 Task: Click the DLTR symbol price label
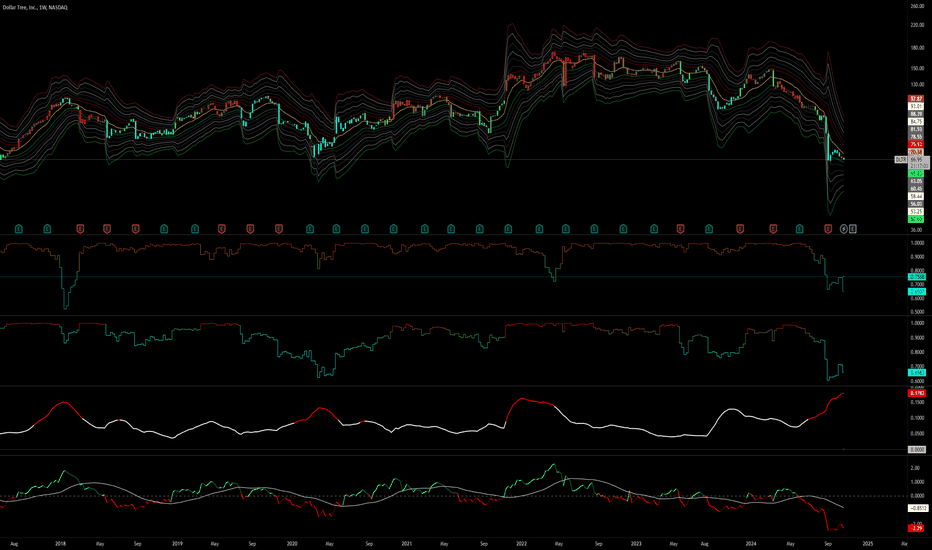(x=901, y=159)
